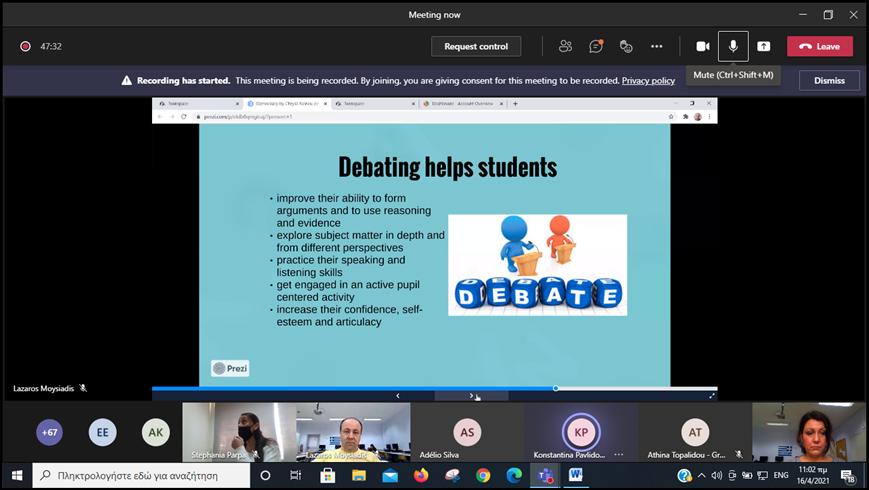
Task: Select Stephania Parpa's video tile
Action: pos(239,432)
